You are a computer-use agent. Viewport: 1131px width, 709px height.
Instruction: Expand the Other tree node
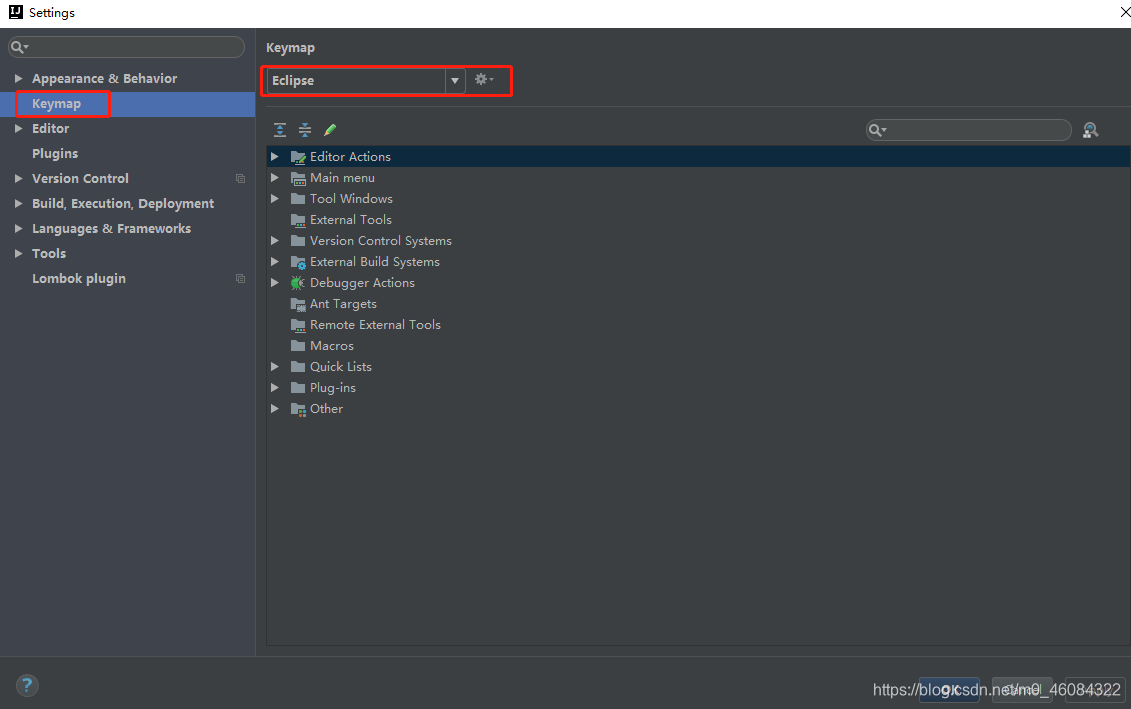[x=275, y=409]
